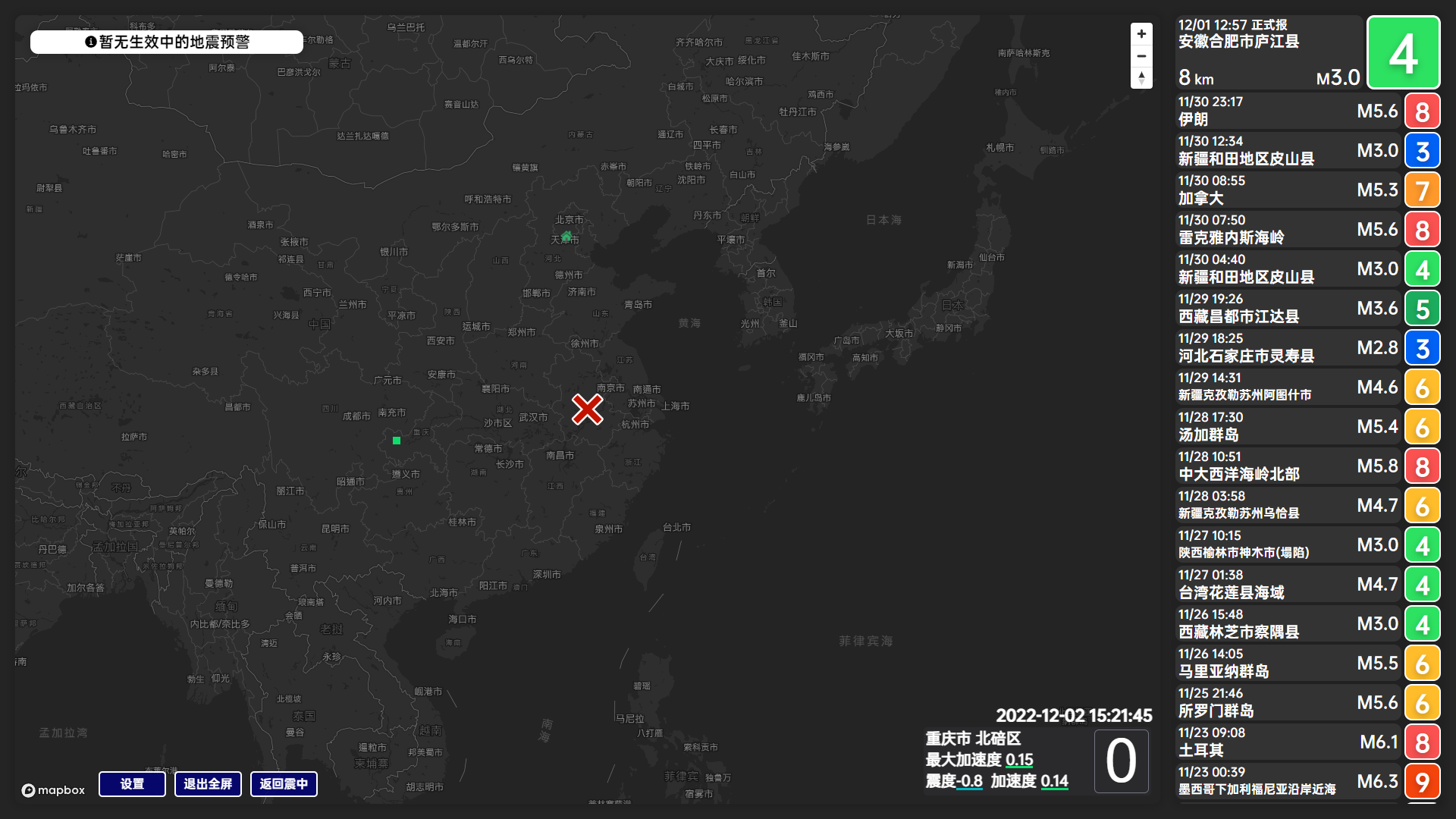Click the 设置 settings button
The height and width of the screenshot is (819, 1456).
tap(132, 784)
